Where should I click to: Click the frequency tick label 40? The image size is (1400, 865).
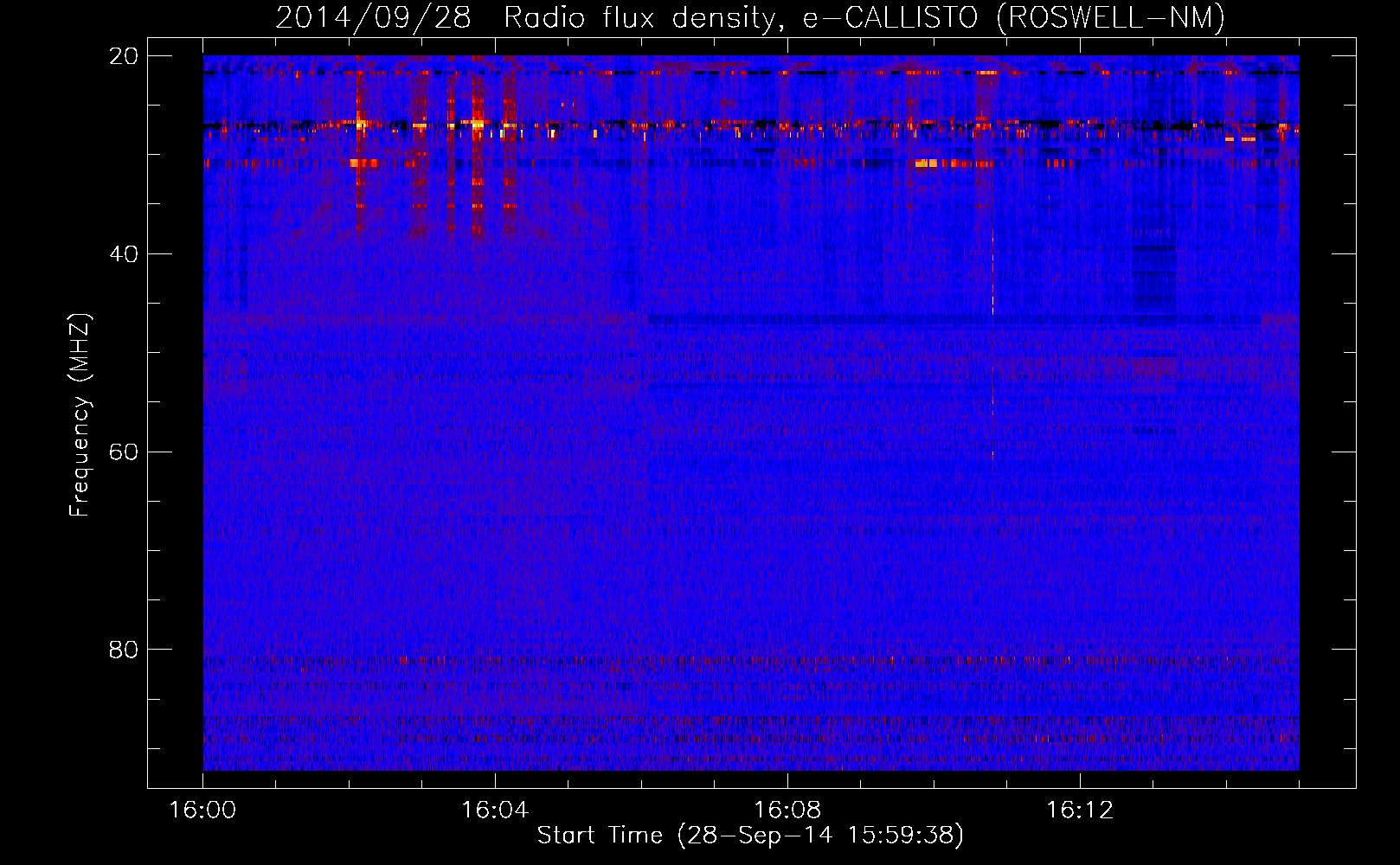124,254
